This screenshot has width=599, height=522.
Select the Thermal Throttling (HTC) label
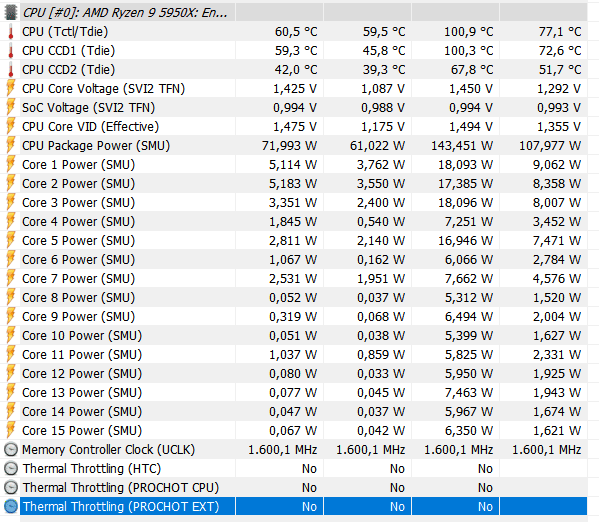pyautogui.click(x=92, y=469)
